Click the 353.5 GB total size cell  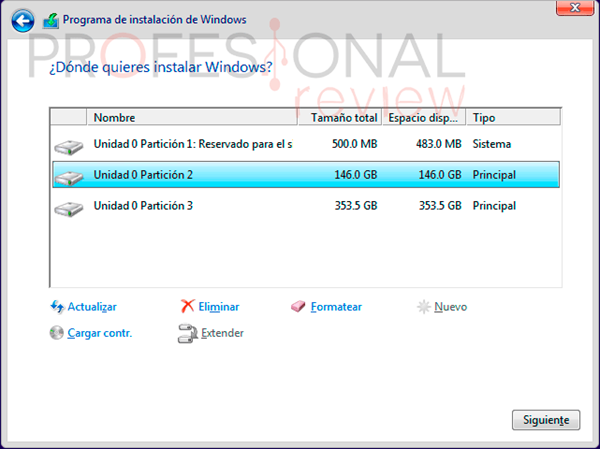coord(356,206)
